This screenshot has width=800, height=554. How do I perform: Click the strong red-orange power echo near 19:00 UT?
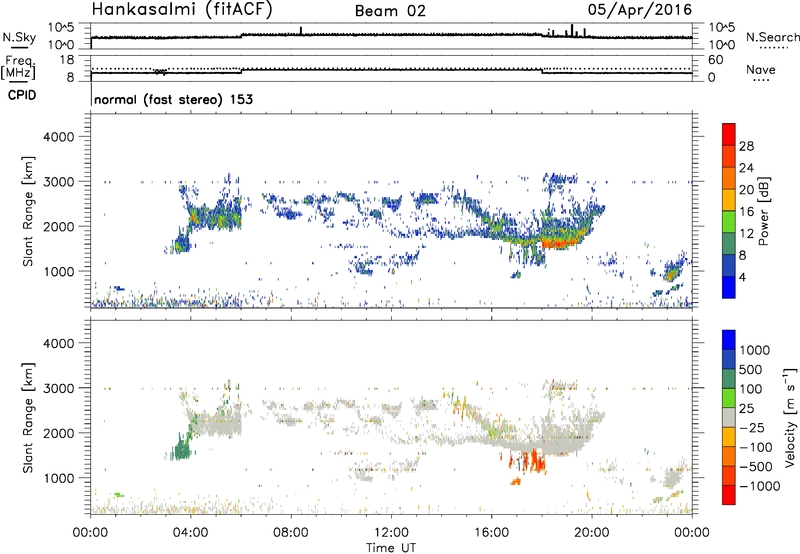coord(559,241)
